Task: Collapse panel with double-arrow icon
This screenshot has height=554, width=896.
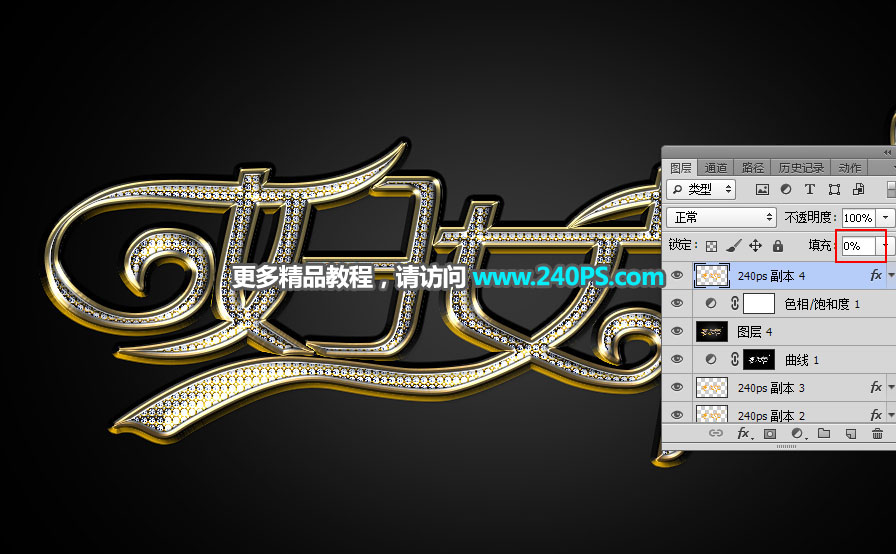Action: pyautogui.click(x=887, y=152)
